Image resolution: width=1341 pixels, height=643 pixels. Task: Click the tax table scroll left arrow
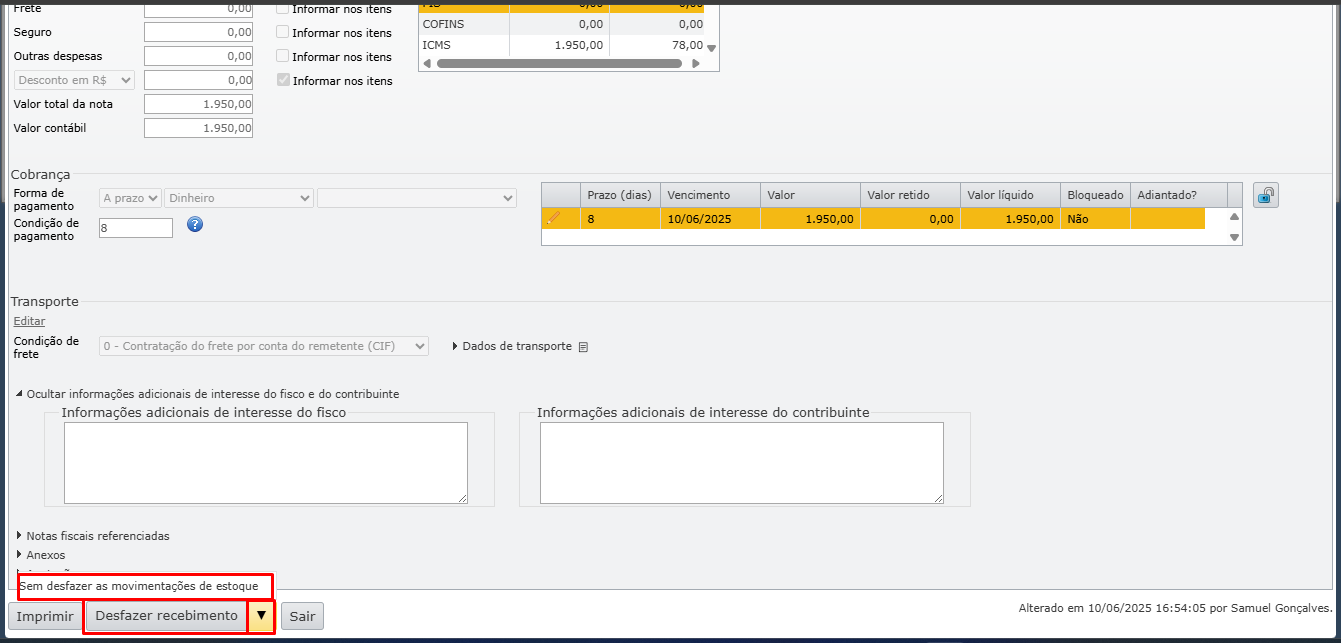(427, 63)
